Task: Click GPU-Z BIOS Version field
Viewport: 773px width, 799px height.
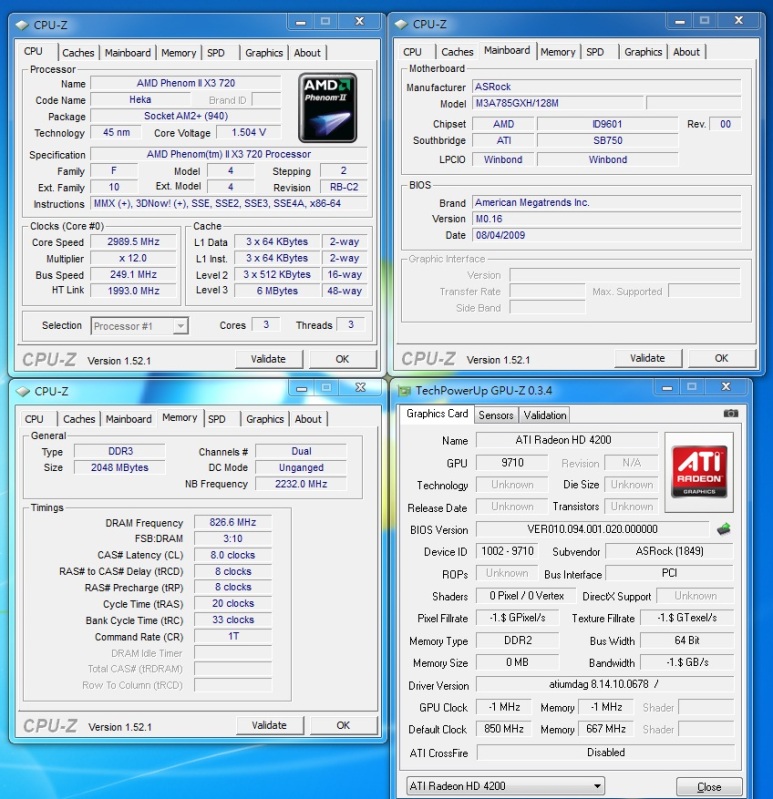Action: click(592, 529)
